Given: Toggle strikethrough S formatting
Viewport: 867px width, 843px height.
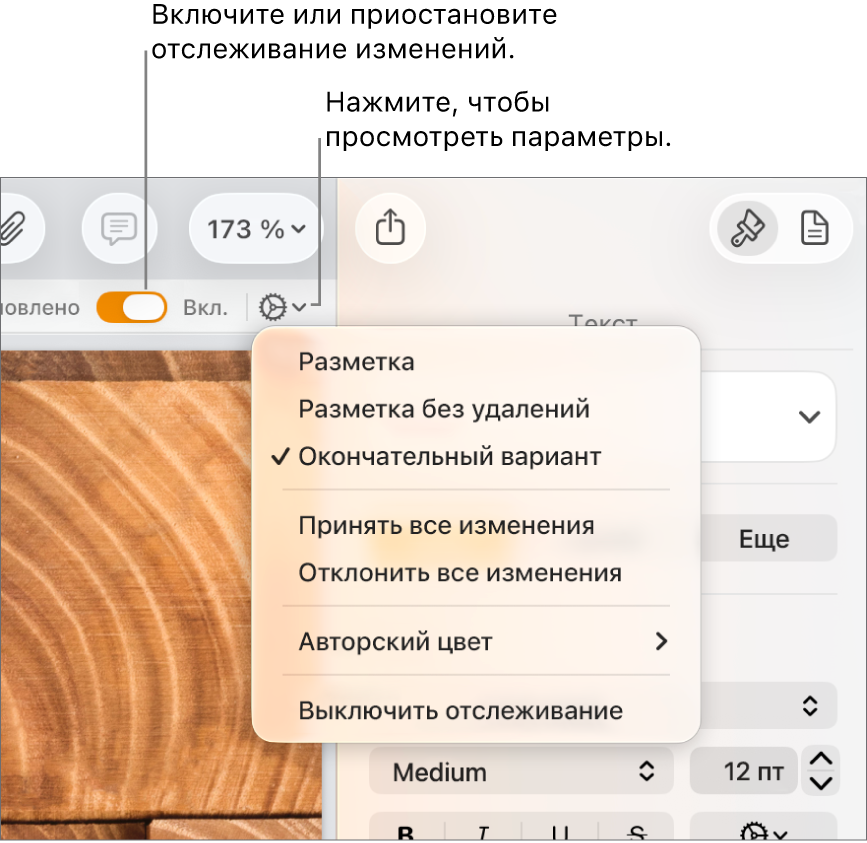Looking at the screenshot, I should 636,830.
